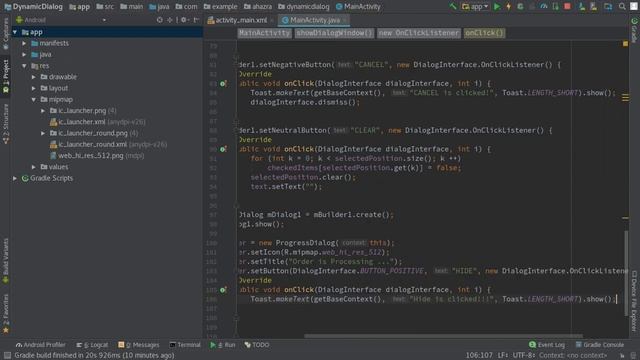Click the onClick() breadcrumb
The image size is (640, 360).
pos(484,33)
